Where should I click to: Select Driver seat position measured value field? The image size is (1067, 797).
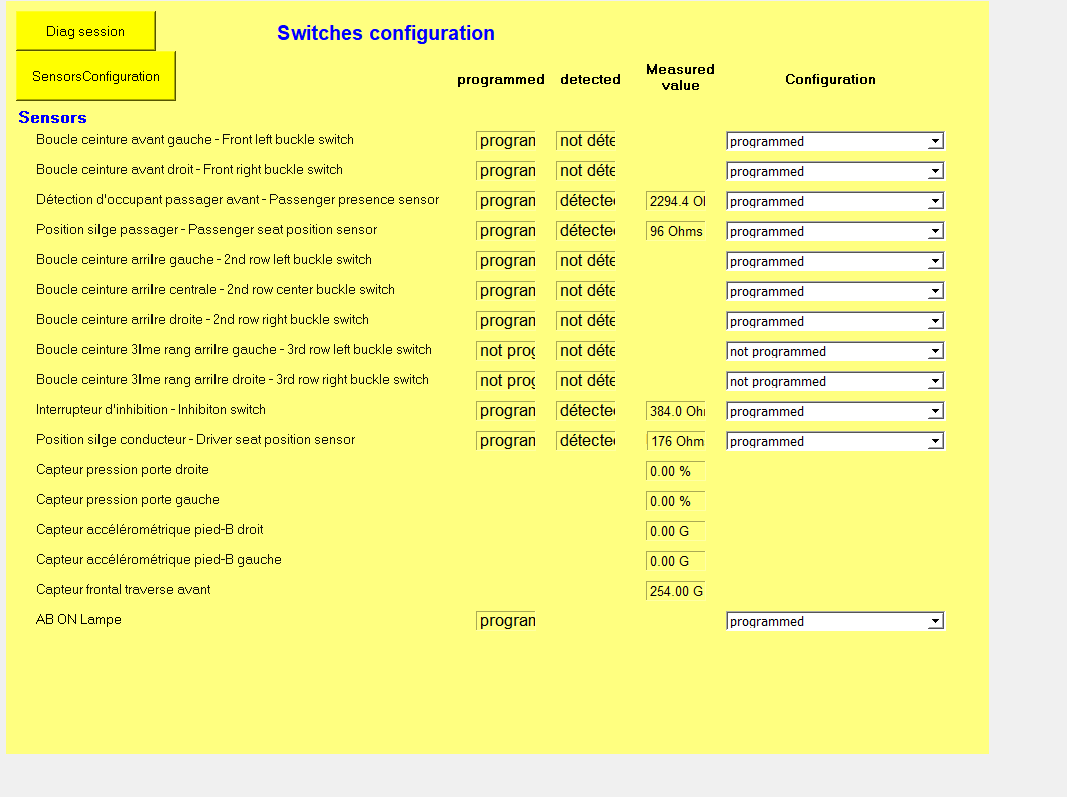tap(676, 441)
